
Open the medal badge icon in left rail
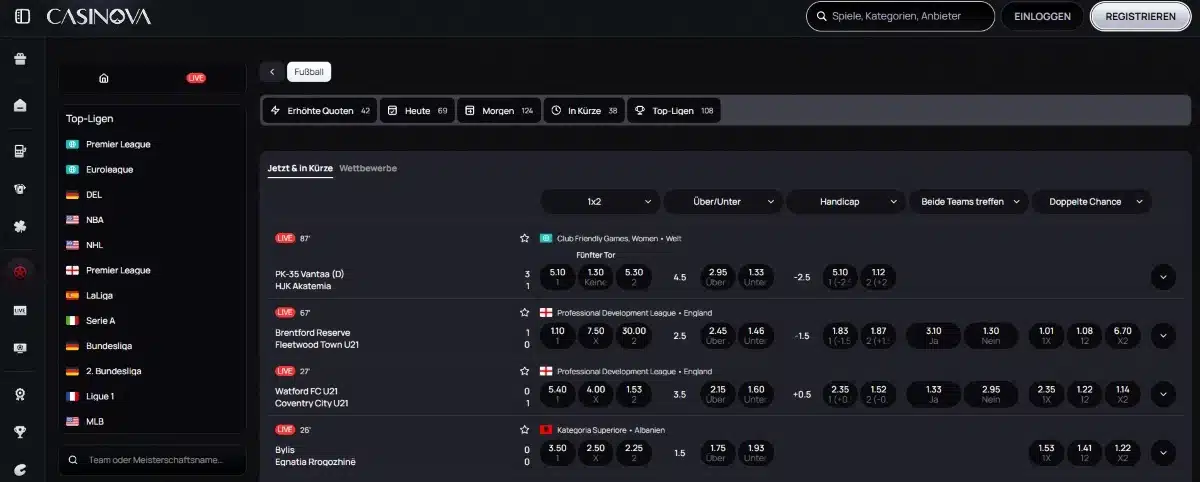click(x=20, y=394)
